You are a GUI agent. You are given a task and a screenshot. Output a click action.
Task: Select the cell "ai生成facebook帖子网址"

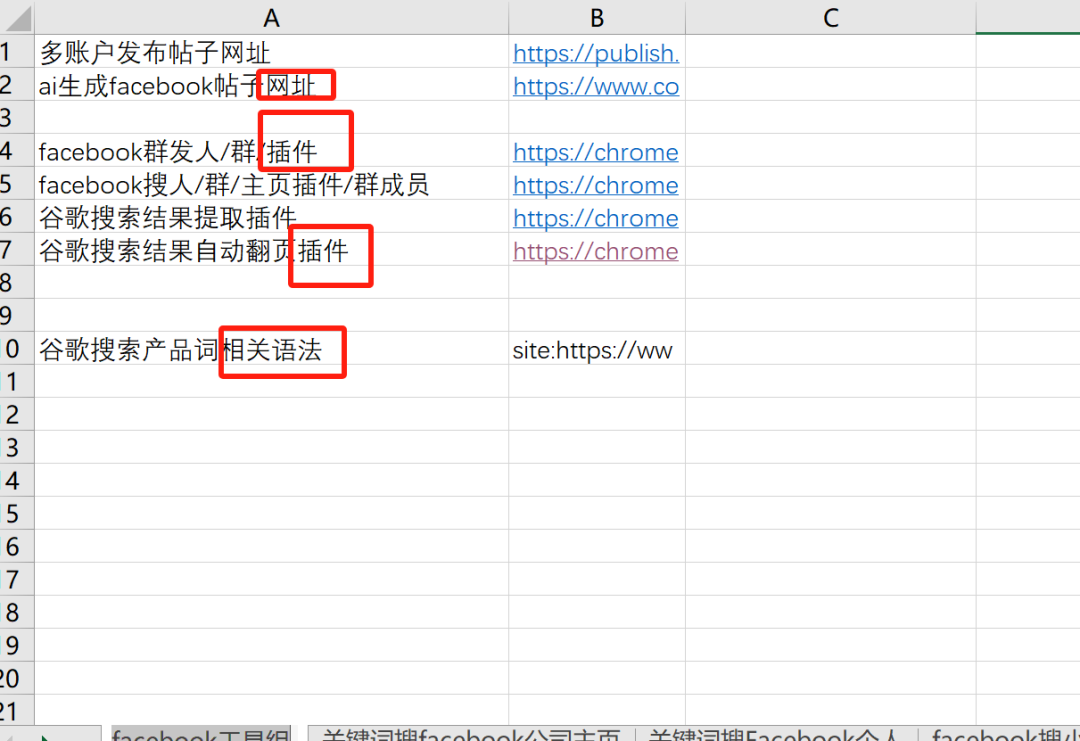coord(271,85)
